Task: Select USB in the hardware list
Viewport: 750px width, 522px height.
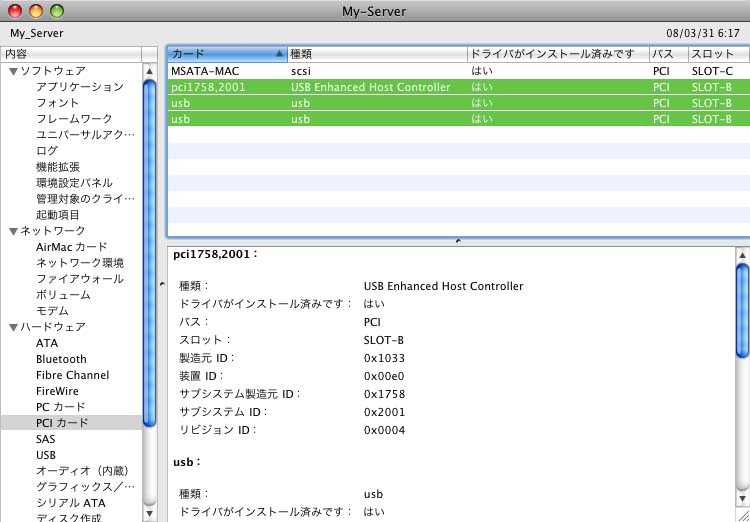Action: (x=46, y=455)
